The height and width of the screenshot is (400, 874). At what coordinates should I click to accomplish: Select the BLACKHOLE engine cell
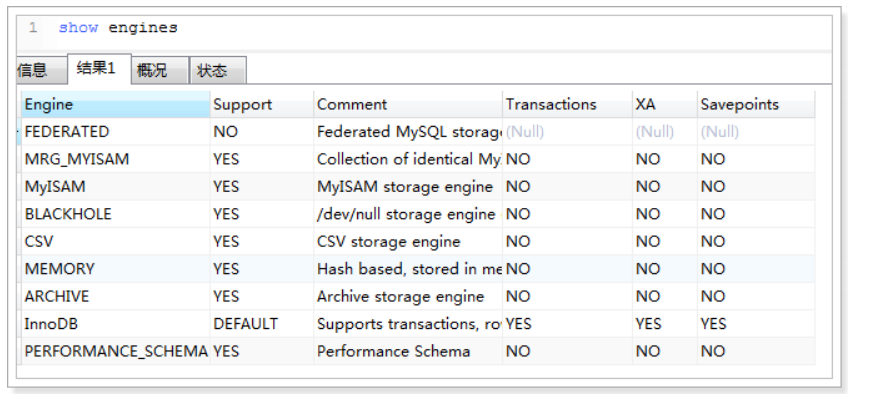tap(116, 214)
